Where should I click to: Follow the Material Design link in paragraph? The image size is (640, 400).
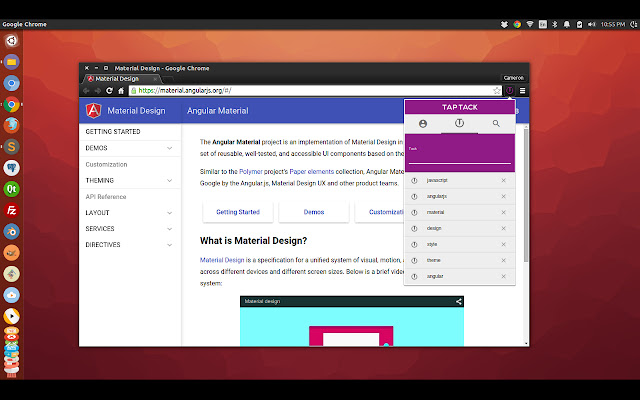coord(222,260)
